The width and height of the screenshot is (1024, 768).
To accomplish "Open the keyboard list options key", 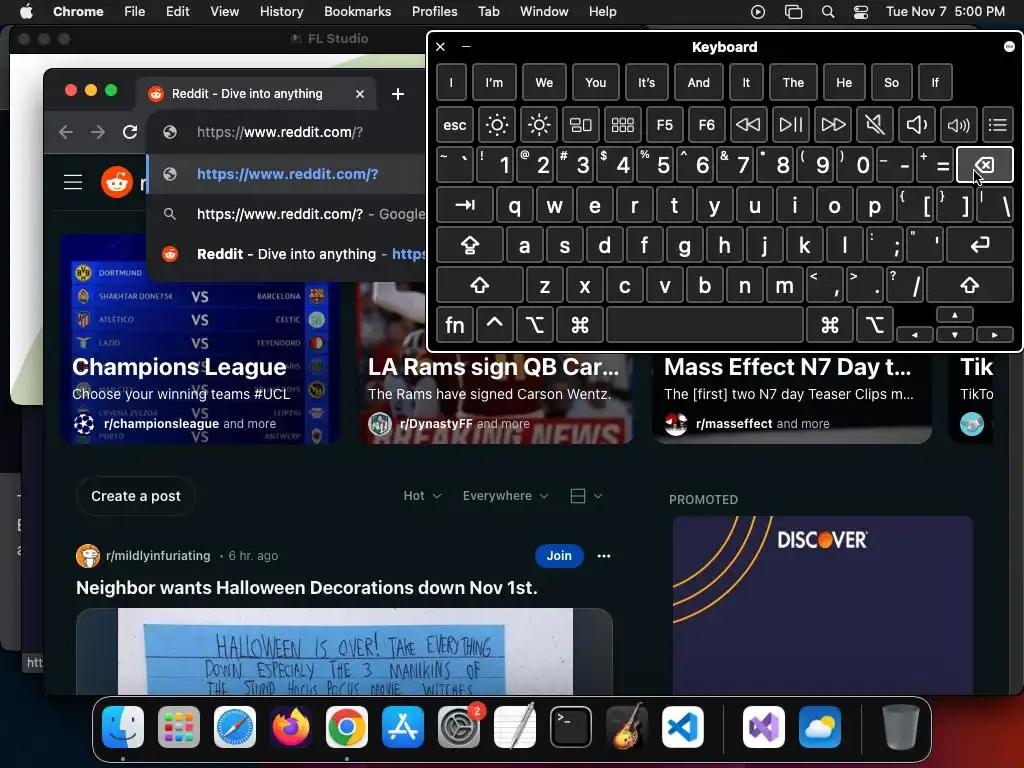I will (997, 124).
